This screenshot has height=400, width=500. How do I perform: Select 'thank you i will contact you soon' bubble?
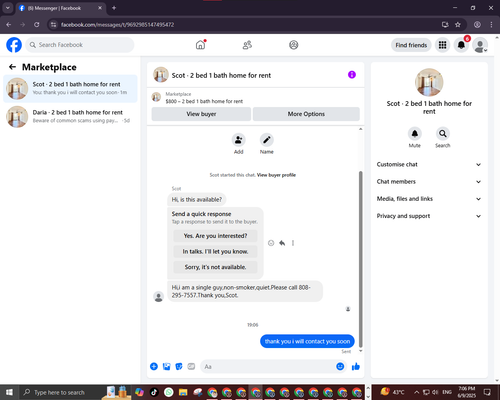coord(307,341)
